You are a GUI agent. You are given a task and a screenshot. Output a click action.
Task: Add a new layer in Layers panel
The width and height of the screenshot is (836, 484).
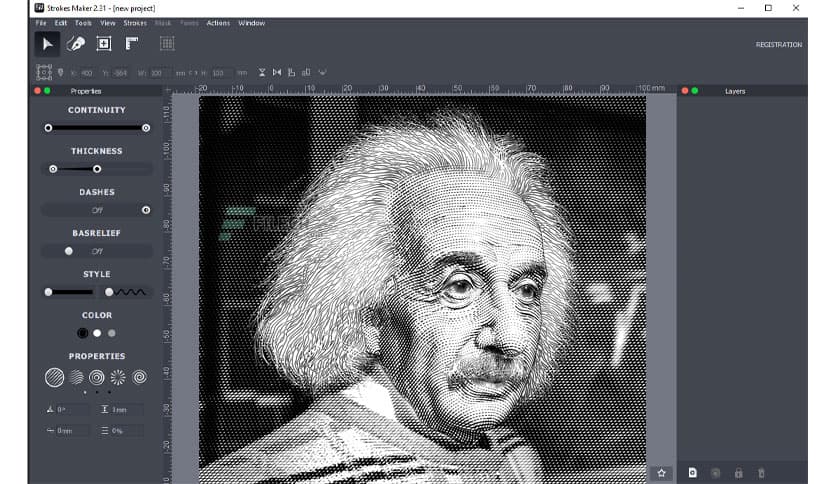click(692, 473)
